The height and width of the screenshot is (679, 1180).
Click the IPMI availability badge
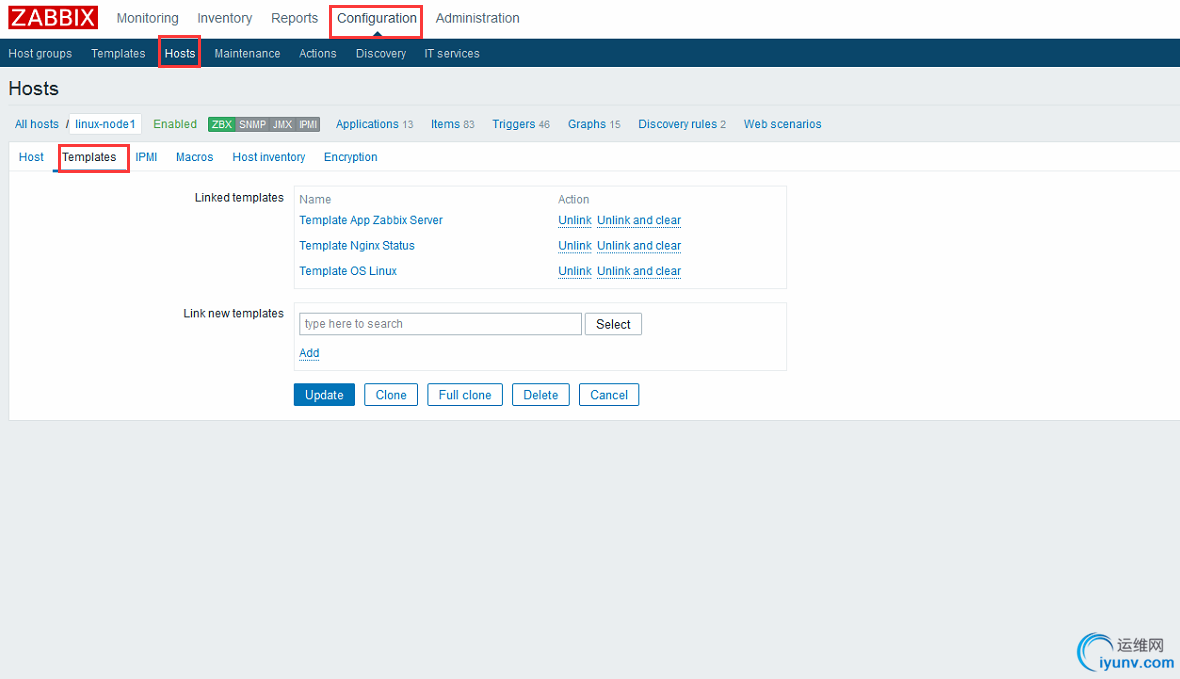tap(308, 124)
